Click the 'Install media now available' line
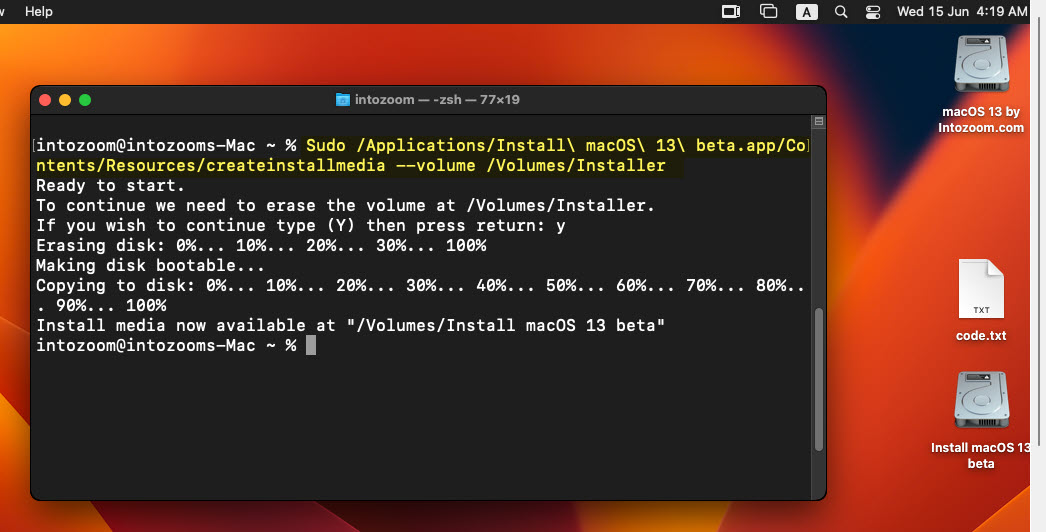 pos(350,325)
